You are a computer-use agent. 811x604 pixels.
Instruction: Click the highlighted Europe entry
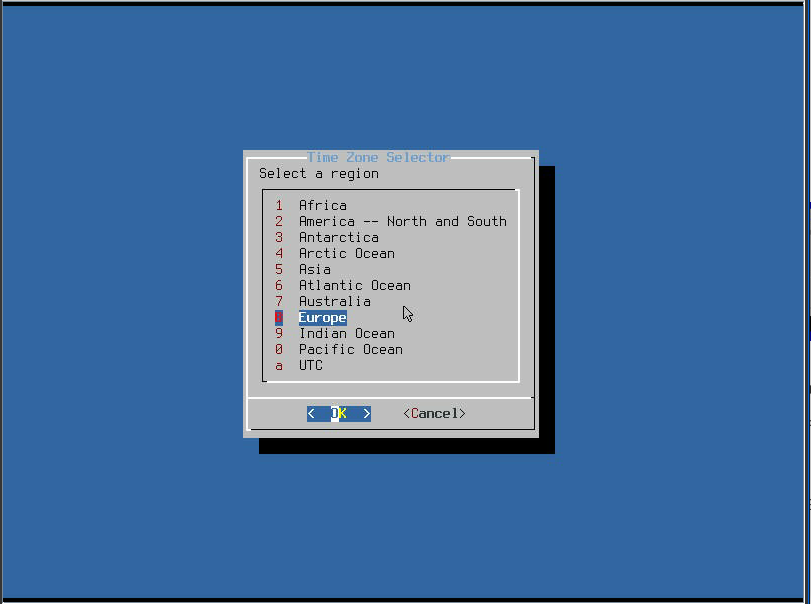[x=323, y=318]
